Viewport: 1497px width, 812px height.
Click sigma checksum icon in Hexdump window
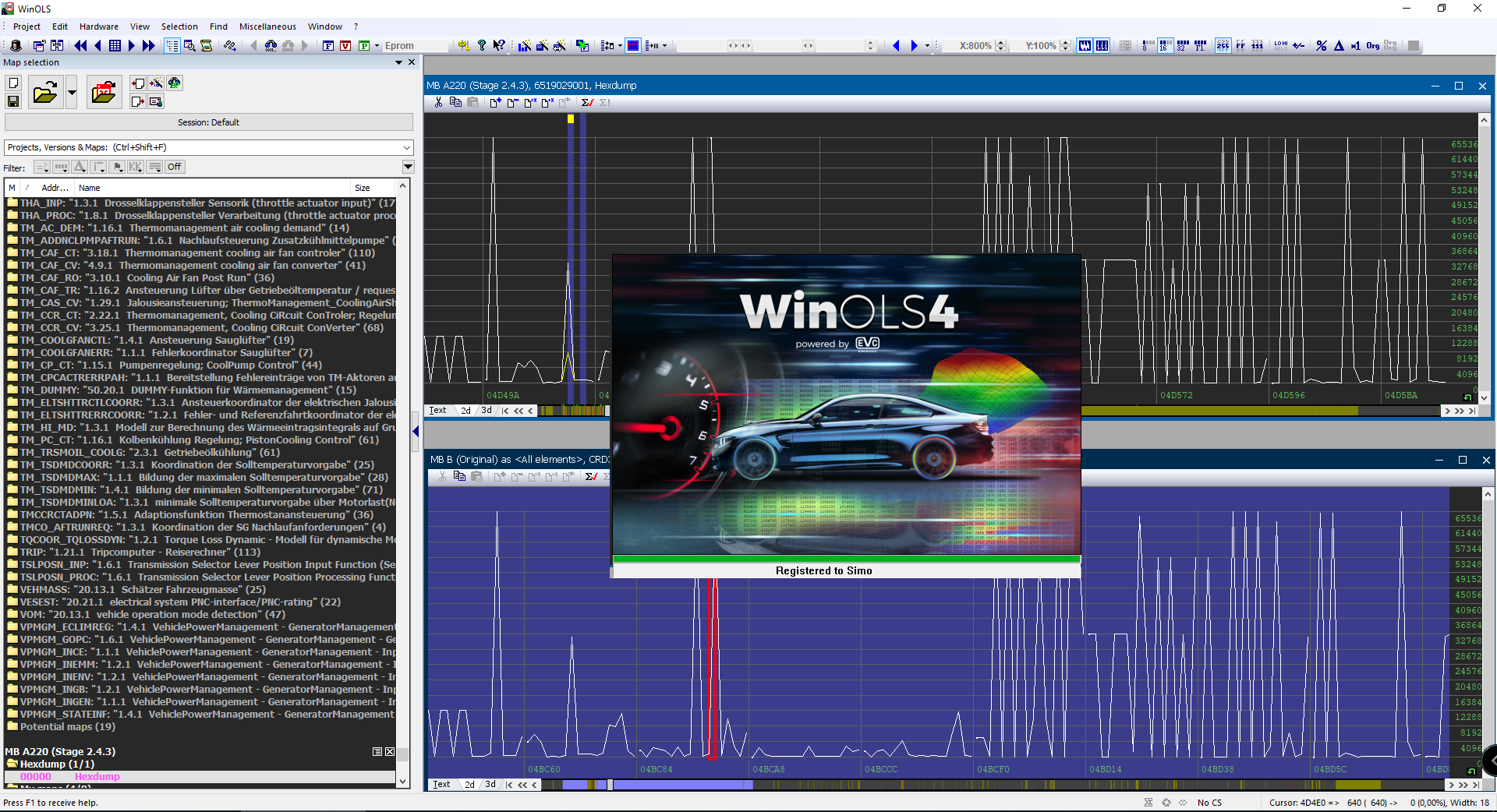tap(587, 102)
